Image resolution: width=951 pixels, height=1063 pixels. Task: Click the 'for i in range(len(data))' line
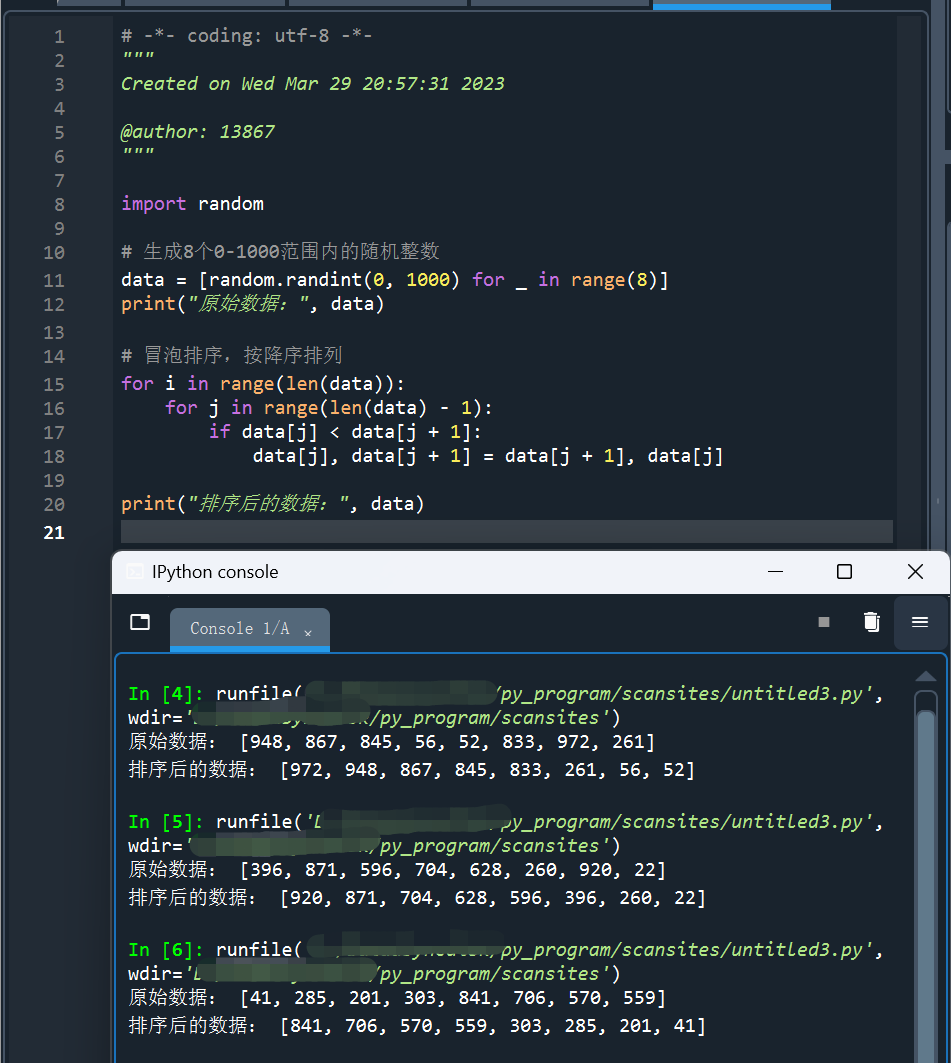pyautogui.click(x=263, y=384)
